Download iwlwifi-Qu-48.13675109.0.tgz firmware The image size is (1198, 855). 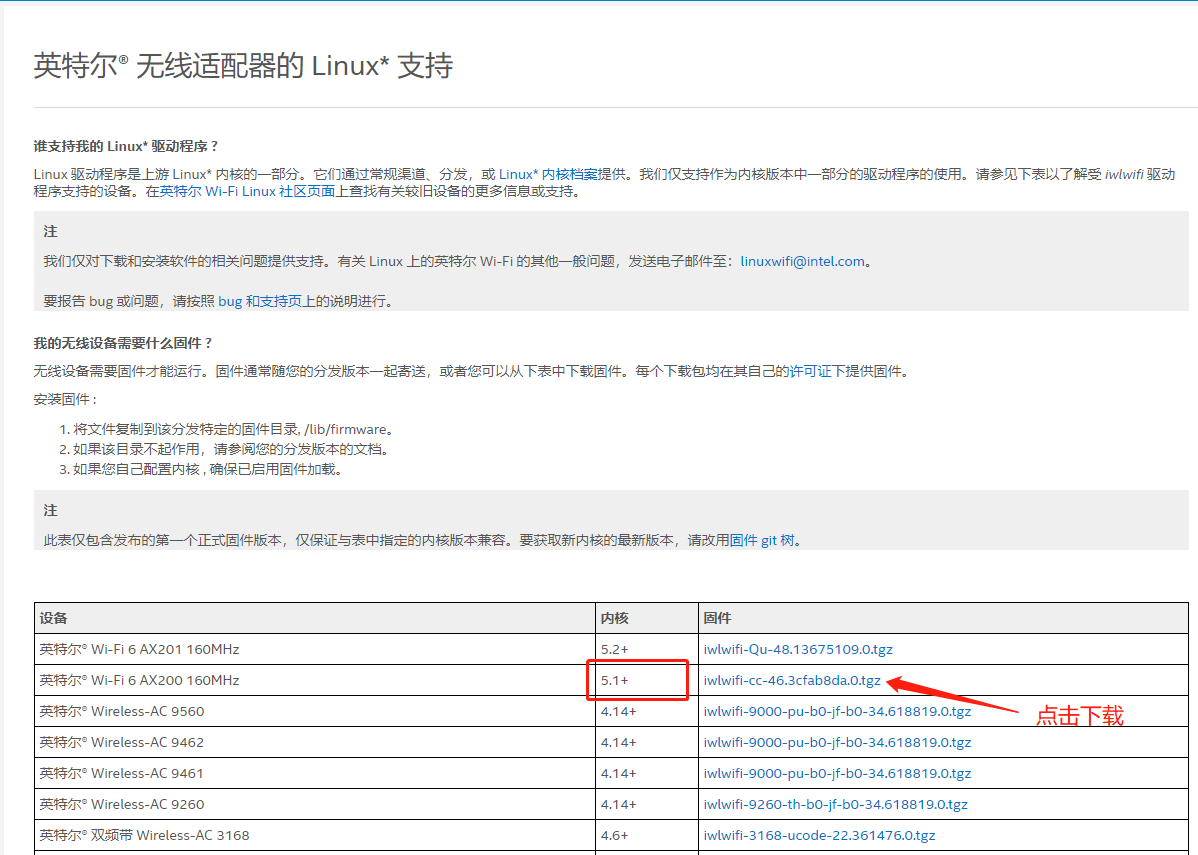pos(798,649)
